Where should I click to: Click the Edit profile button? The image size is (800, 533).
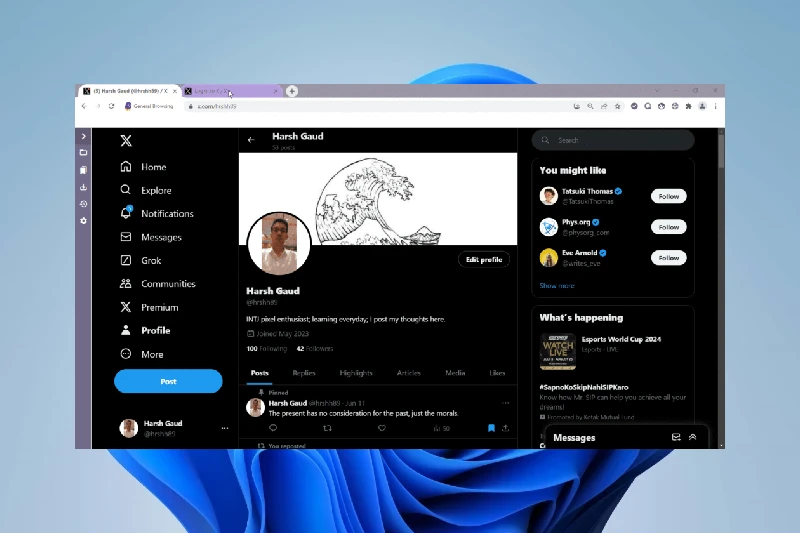tap(484, 260)
